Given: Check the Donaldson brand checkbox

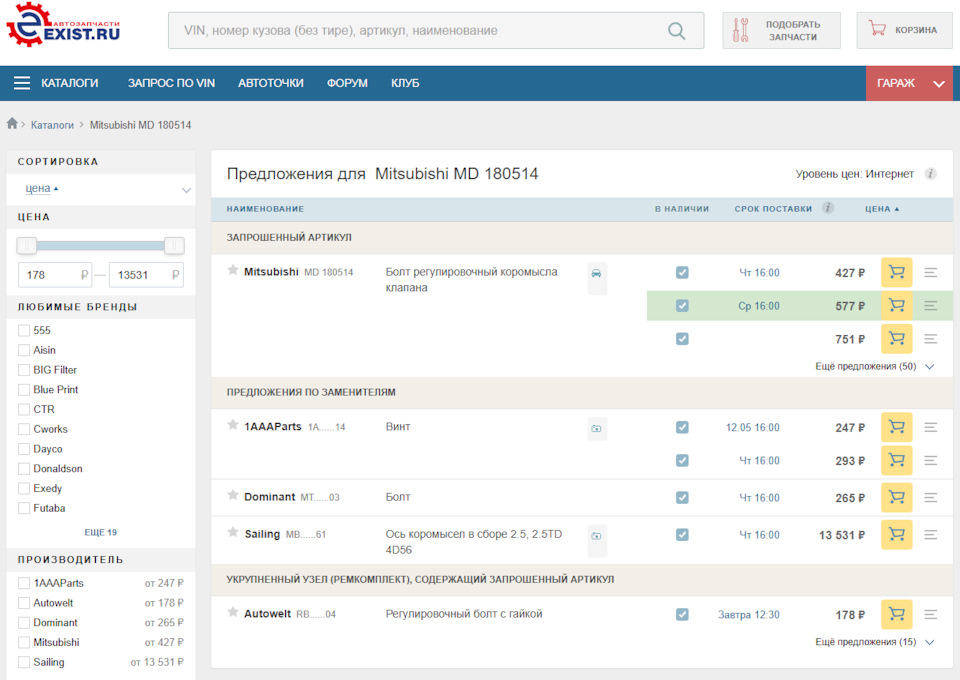Looking at the screenshot, I should coord(24,469).
